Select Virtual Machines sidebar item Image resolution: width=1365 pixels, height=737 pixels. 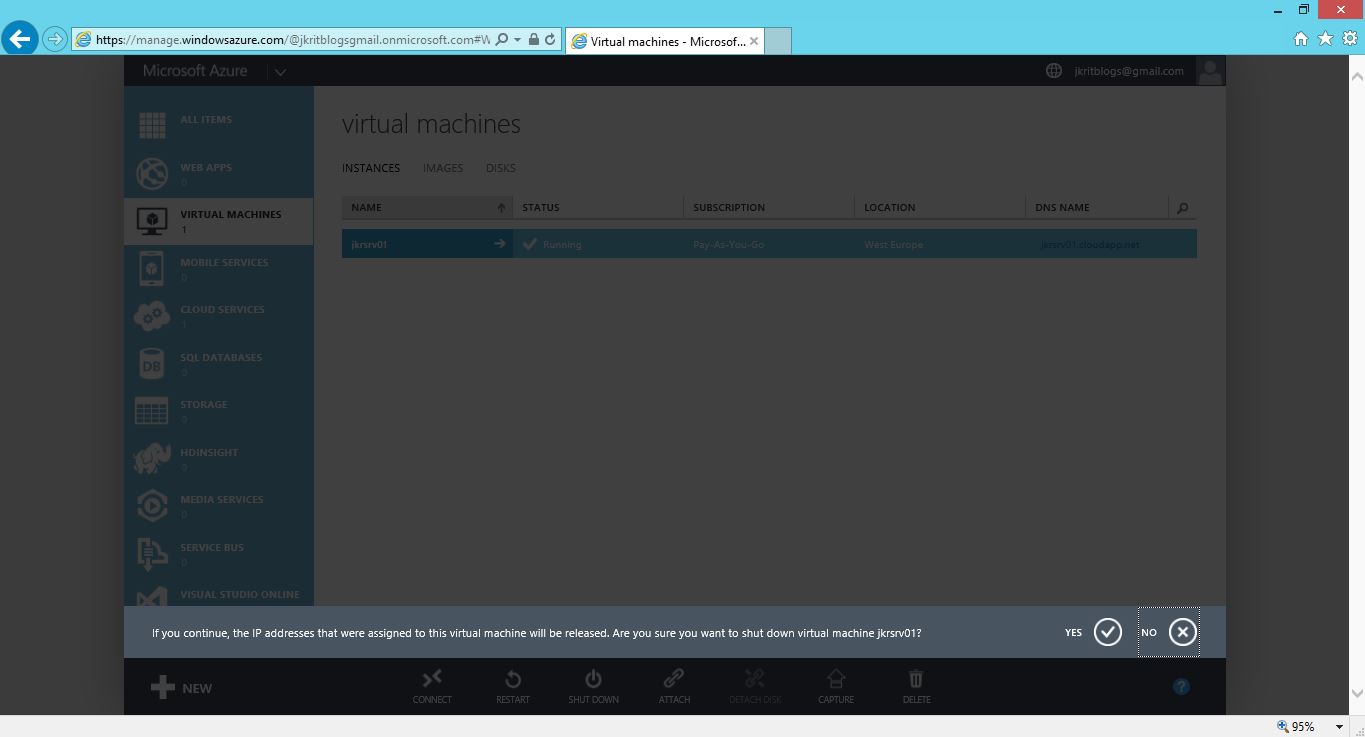coord(218,221)
